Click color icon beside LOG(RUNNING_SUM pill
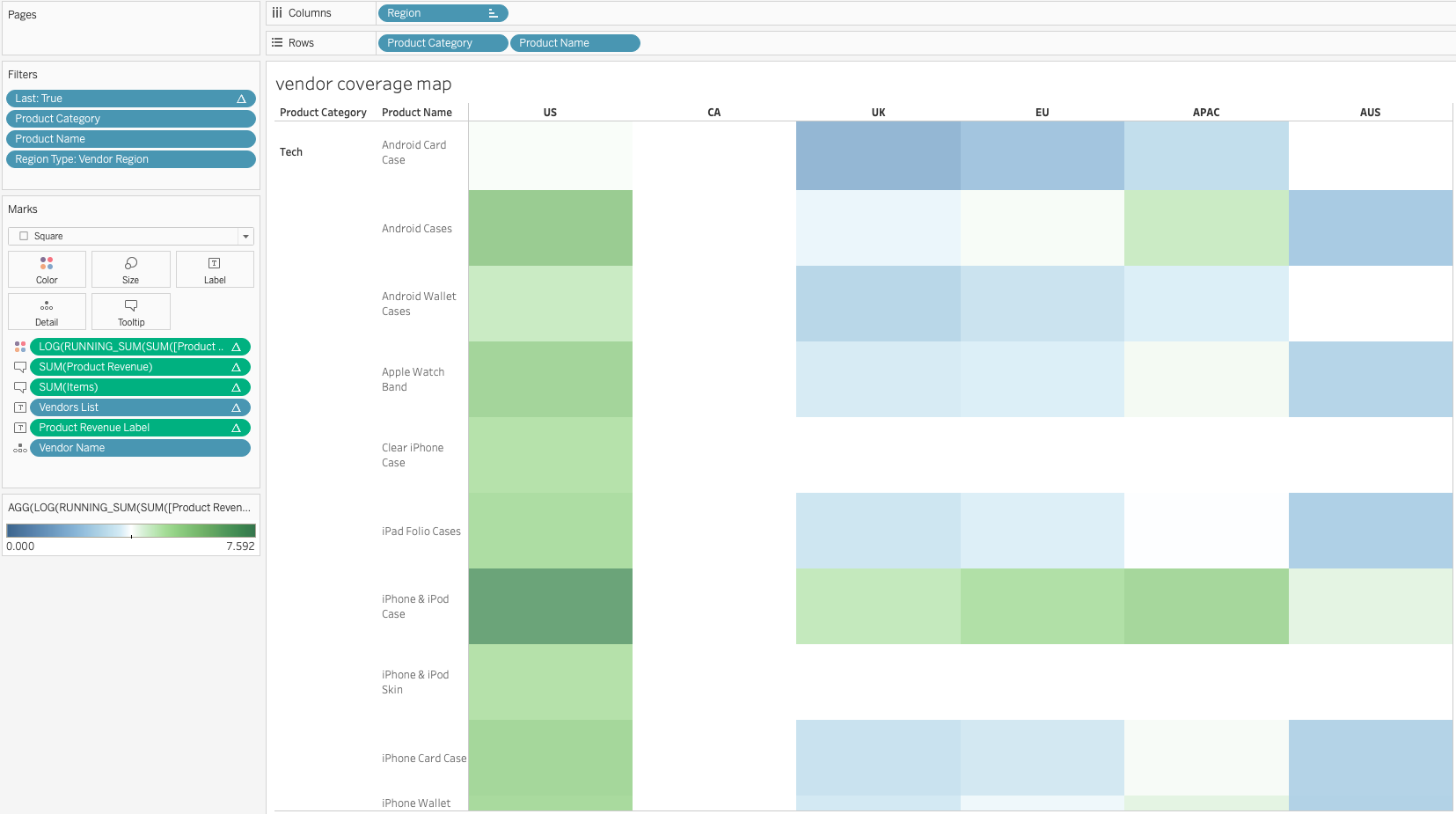Screen dimensions: 1456x814 tap(20, 347)
